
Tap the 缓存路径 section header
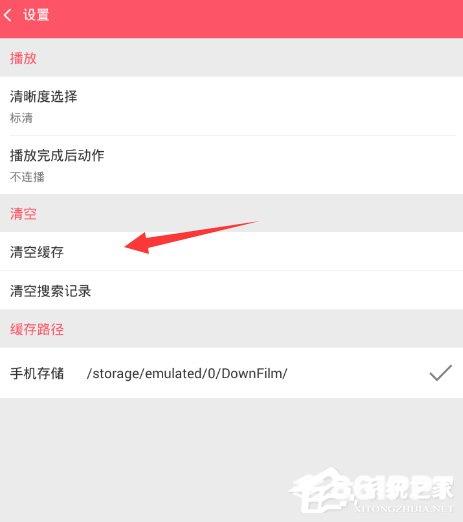(37, 329)
